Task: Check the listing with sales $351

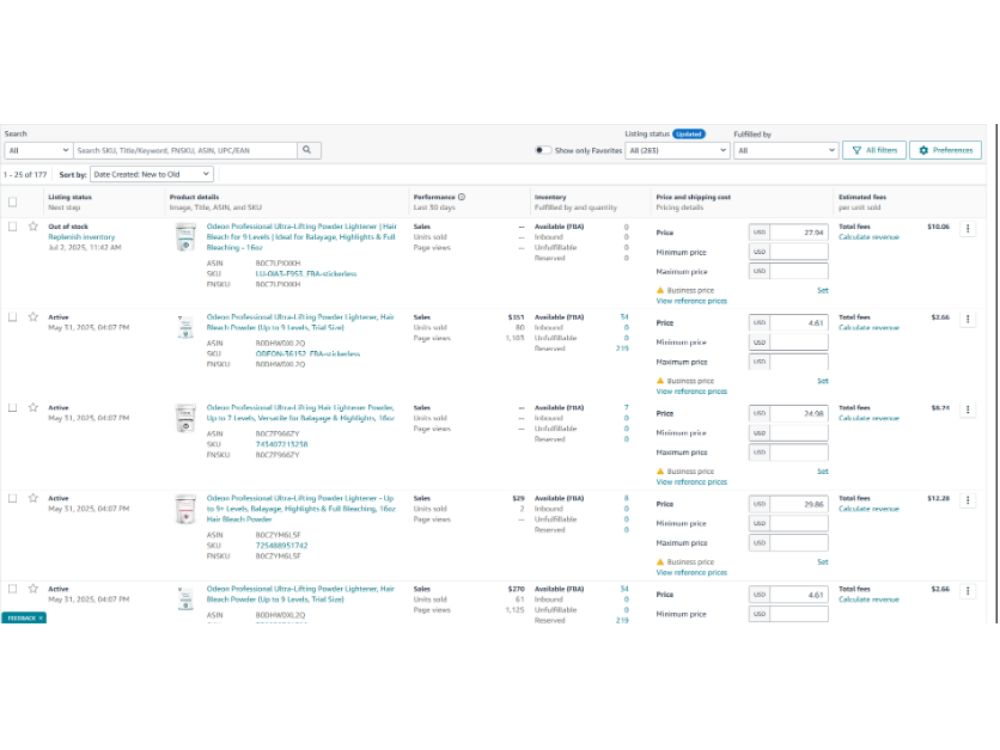Action: click(13, 317)
